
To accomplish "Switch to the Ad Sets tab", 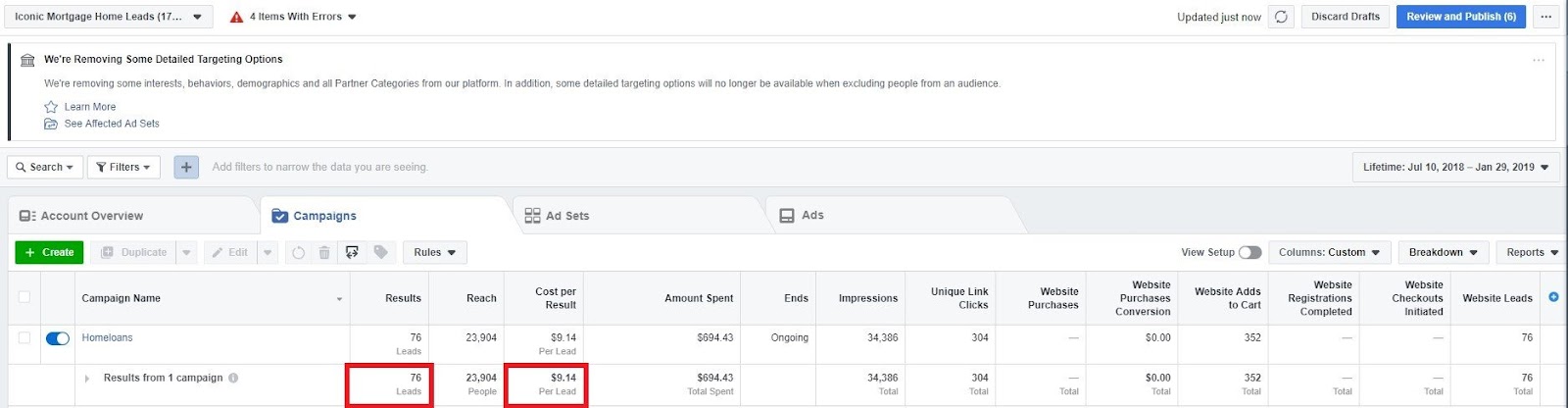I will [638, 216].
